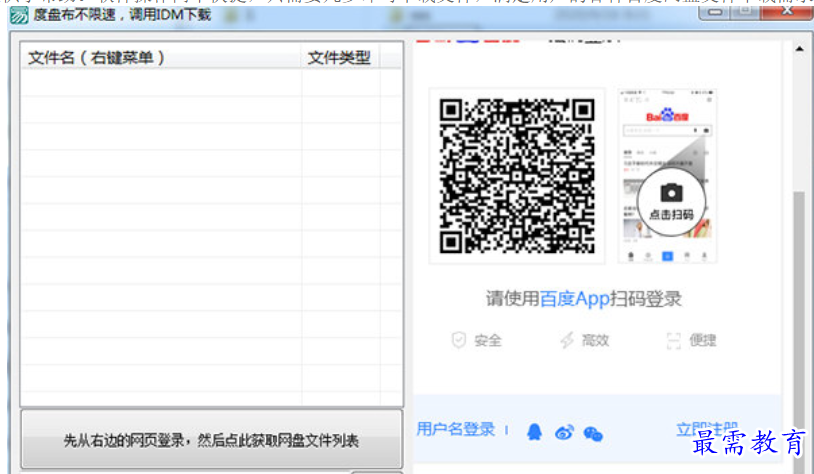Click the 先从右边的网页登录 get file list button
Viewport: 814px width, 474px height.
pyautogui.click(x=211, y=440)
